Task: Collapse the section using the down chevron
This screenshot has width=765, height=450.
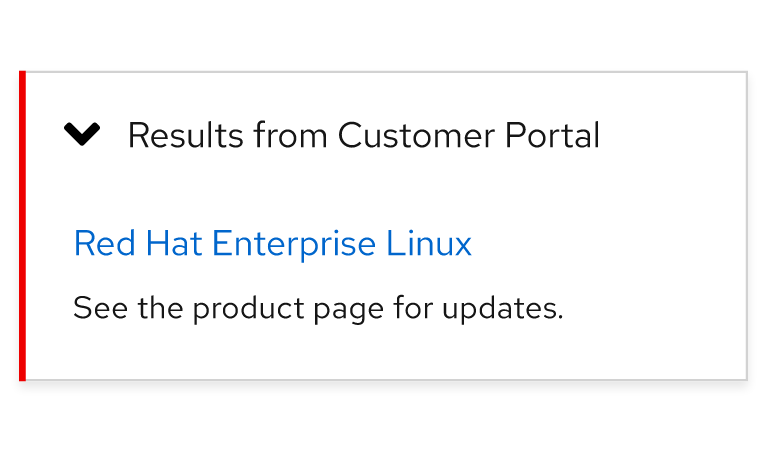Action: [x=82, y=134]
